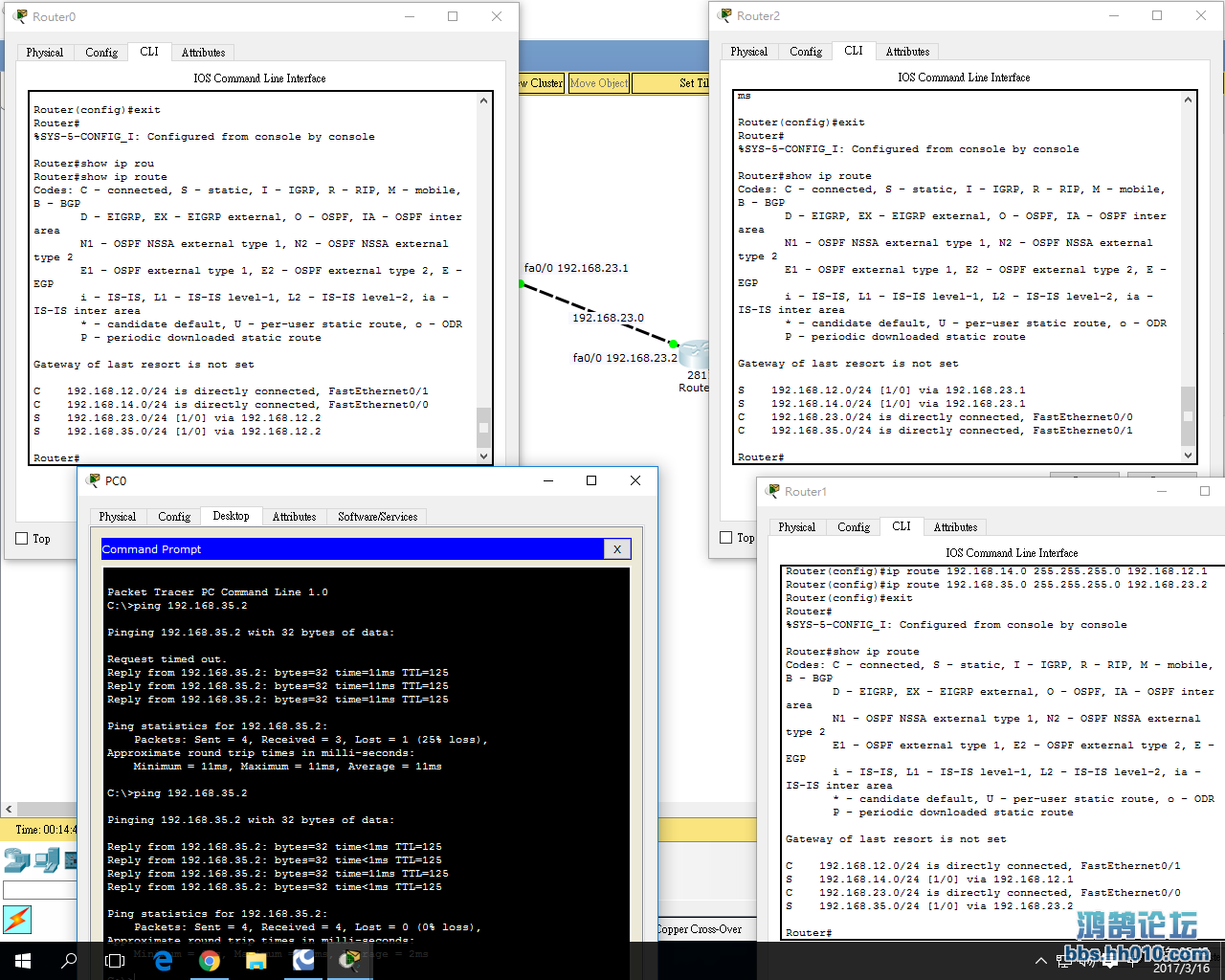The height and width of the screenshot is (980, 1225).
Task: Select the End Devices category icon
Action: coord(47,859)
